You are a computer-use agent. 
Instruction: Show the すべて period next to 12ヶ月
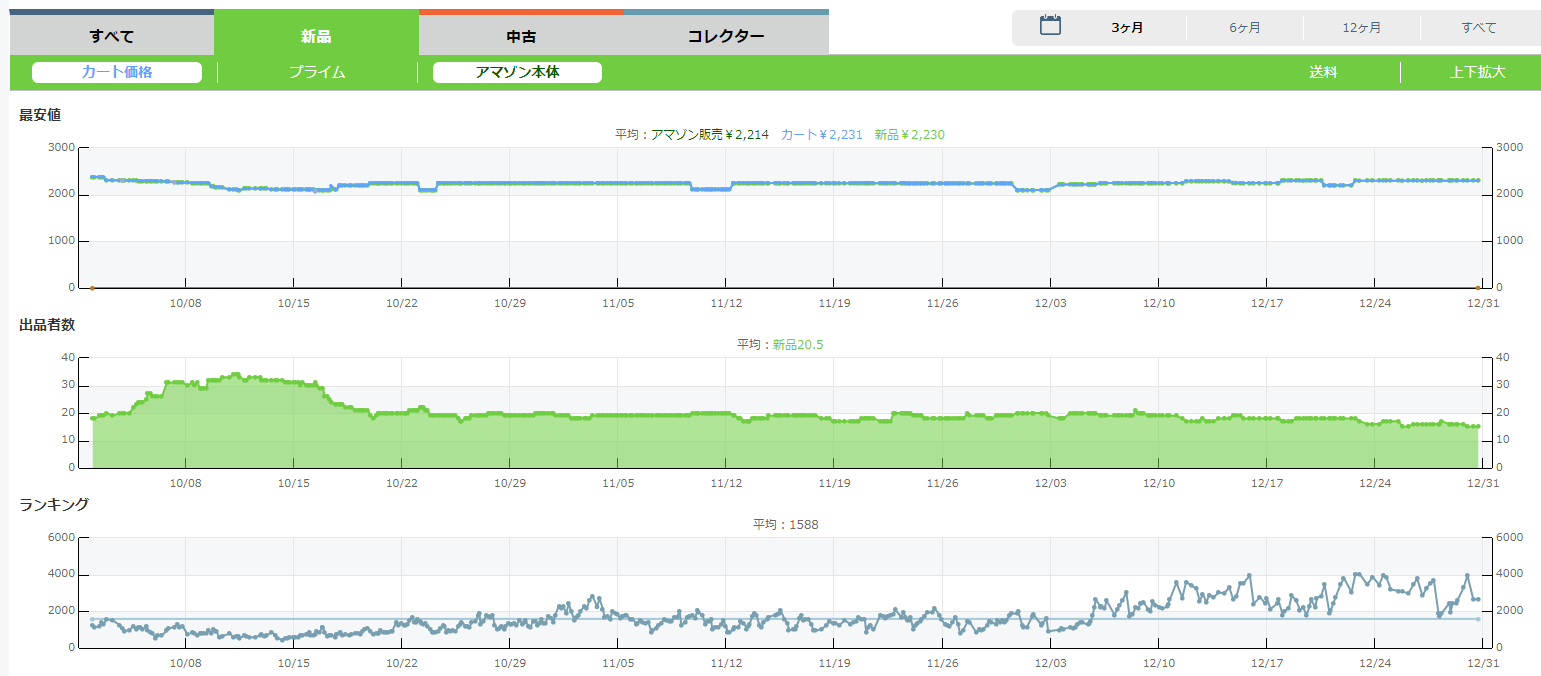1479,28
